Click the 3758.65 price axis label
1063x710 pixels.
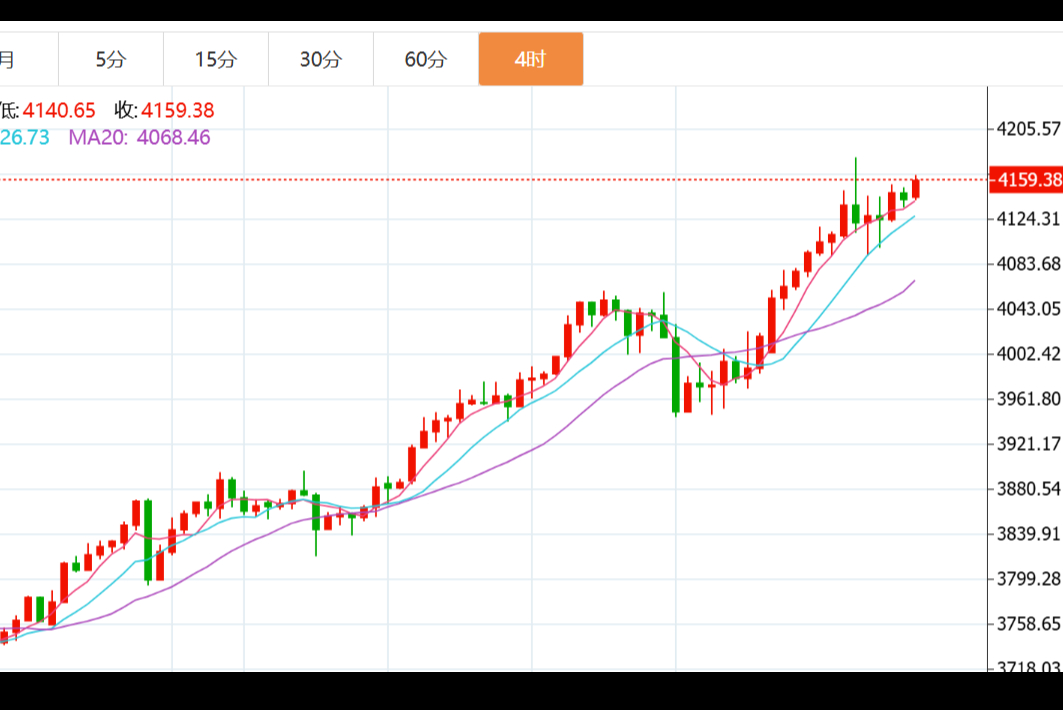pos(1029,624)
